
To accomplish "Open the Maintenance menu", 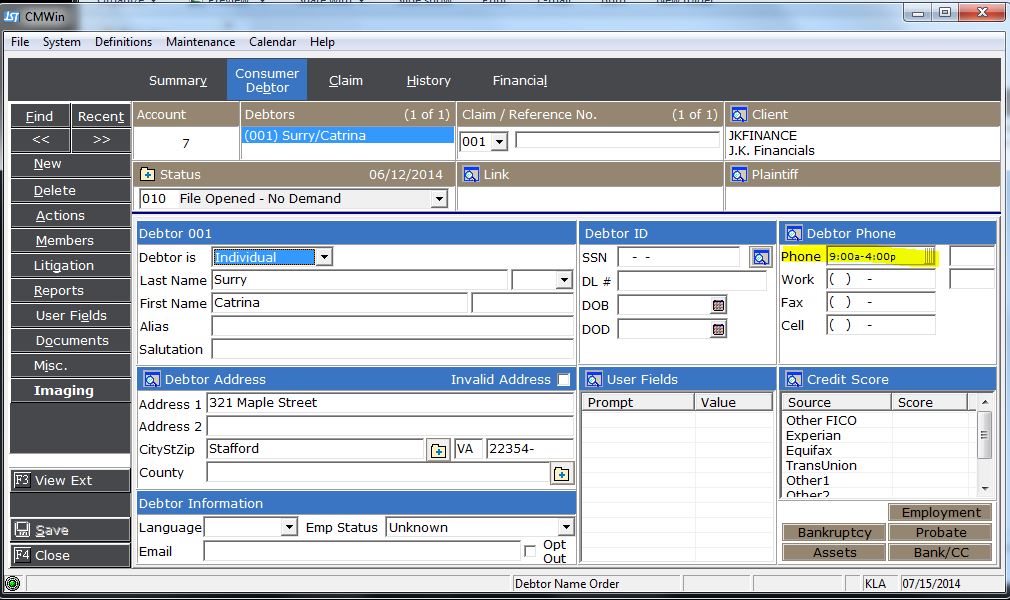I will [x=200, y=42].
